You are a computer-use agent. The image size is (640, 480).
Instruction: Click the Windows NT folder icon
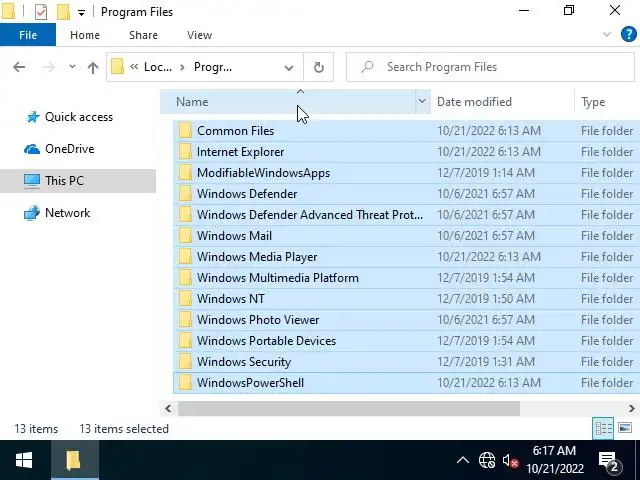(x=185, y=299)
